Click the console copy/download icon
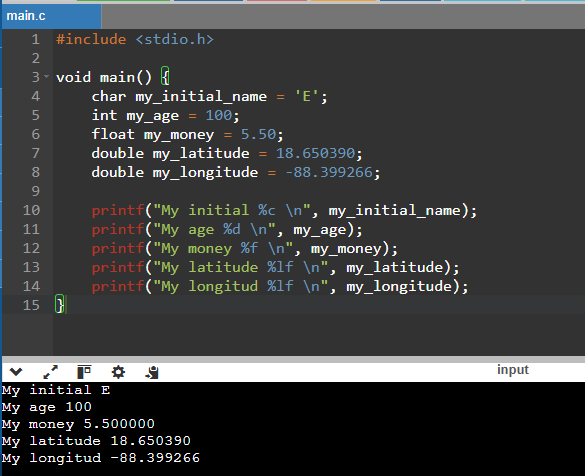The height and width of the screenshot is (476, 585). point(152,372)
